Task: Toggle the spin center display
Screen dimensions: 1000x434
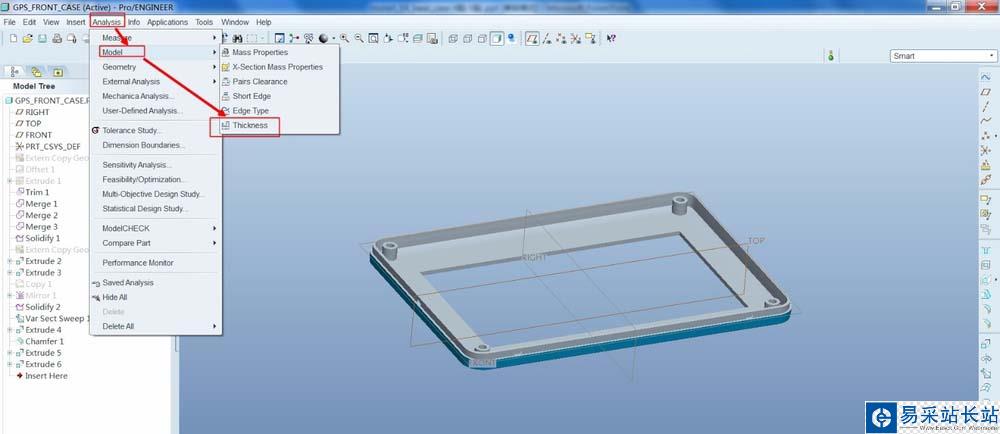Action: (x=294, y=38)
